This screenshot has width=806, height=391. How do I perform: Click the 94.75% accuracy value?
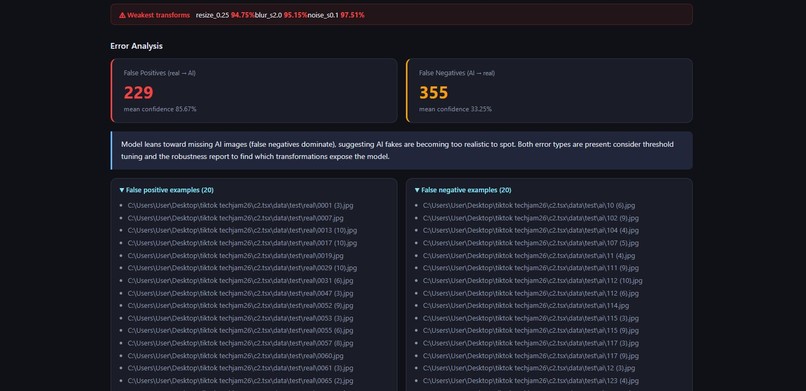(243, 15)
